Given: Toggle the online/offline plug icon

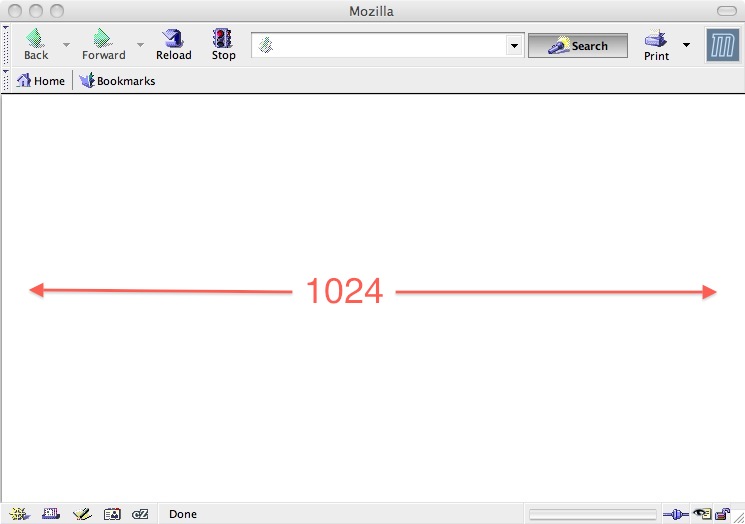Looking at the screenshot, I should (676, 514).
